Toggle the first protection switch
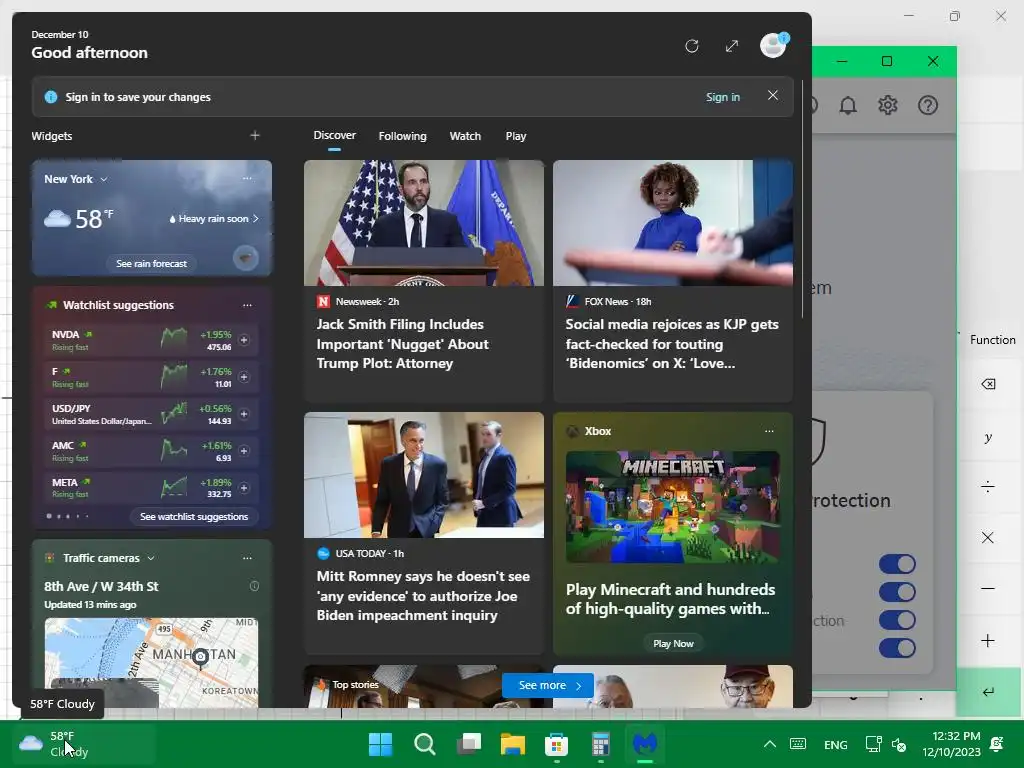 click(x=897, y=564)
